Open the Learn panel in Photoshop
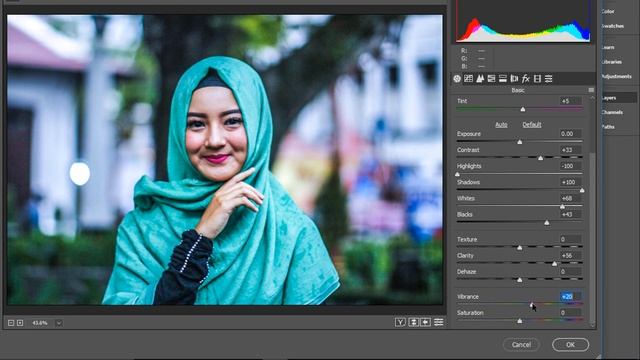The height and width of the screenshot is (360, 640). pyautogui.click(x=609, y=47)
